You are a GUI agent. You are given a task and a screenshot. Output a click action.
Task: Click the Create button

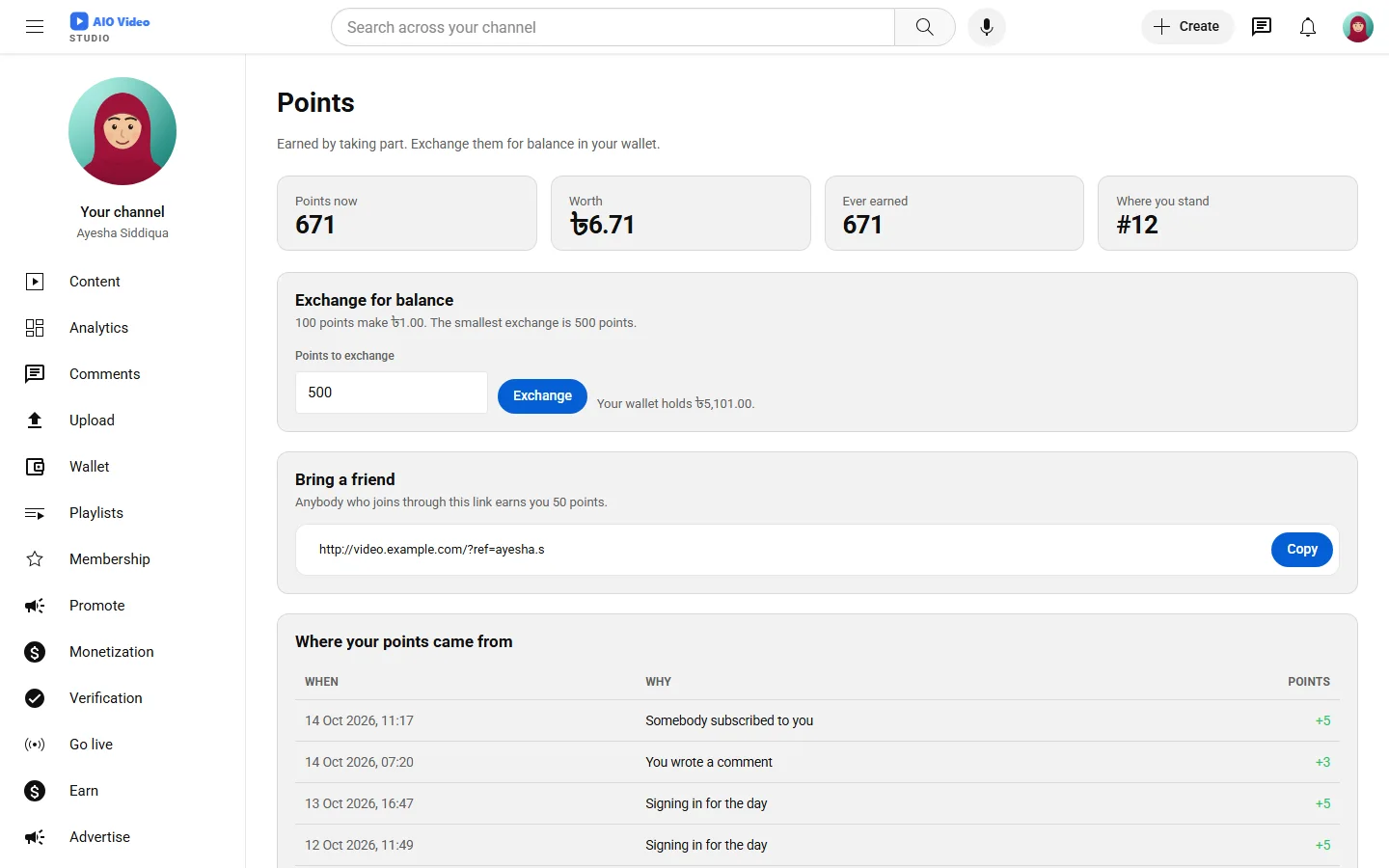(x=1187, y=27)
